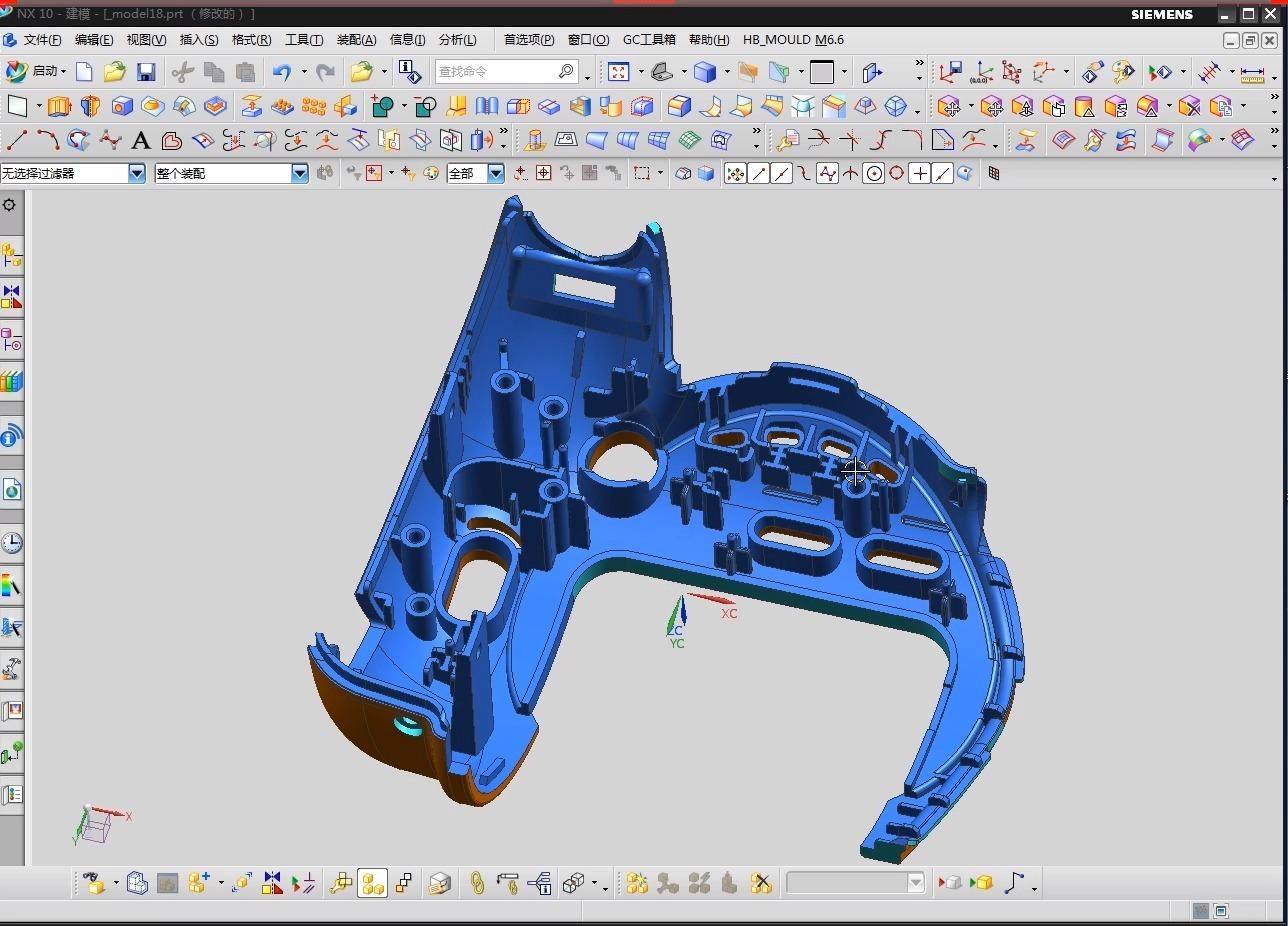
Task: Open the 分析(L) menu
Action: [x=457, y=40]
